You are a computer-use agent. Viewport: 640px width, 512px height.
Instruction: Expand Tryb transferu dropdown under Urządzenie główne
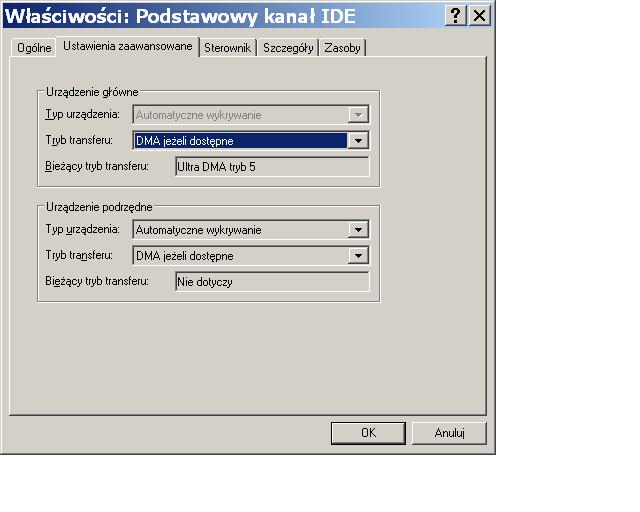pos(359,141)
